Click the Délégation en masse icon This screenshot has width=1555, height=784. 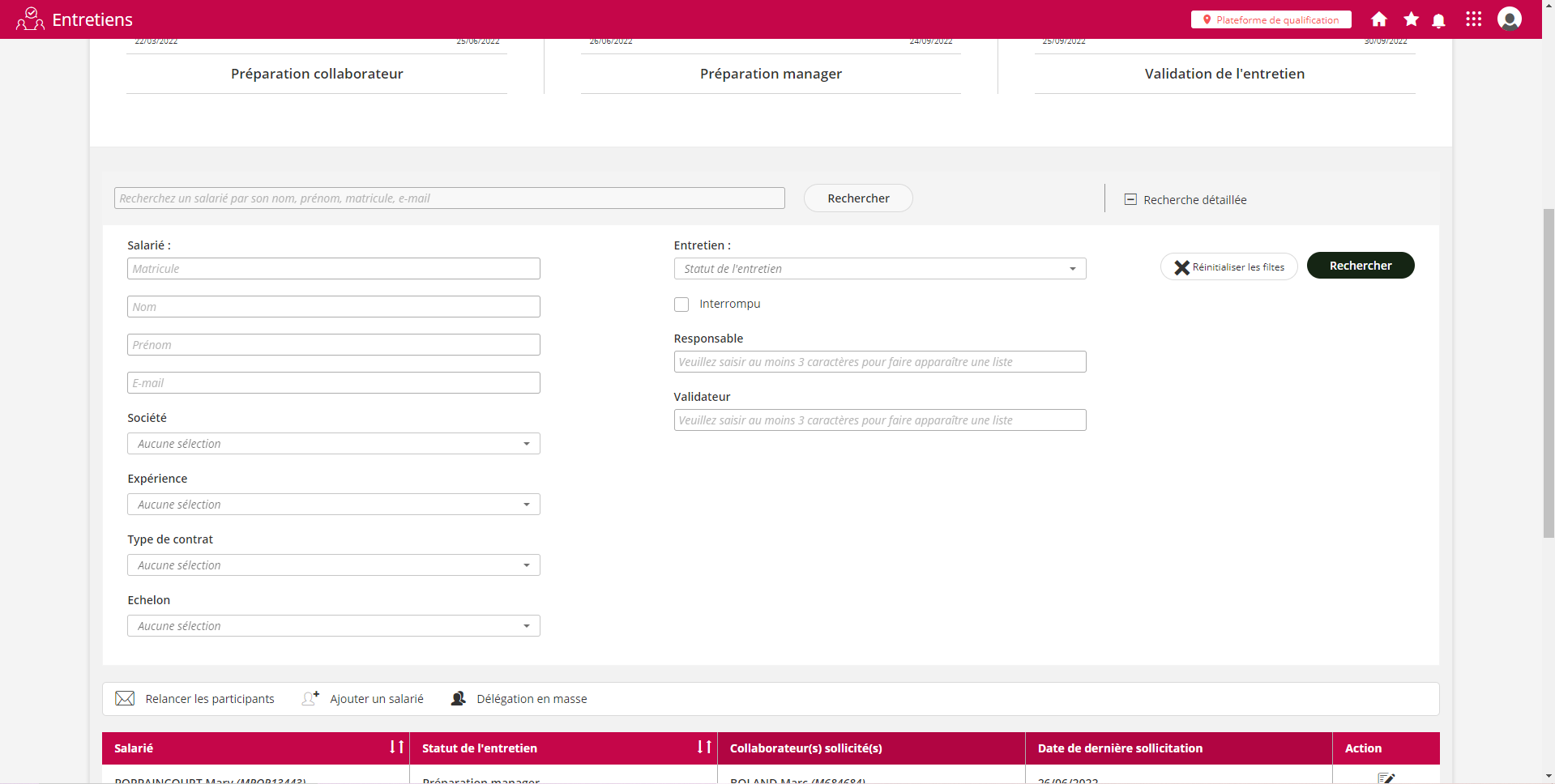point(458,698)
